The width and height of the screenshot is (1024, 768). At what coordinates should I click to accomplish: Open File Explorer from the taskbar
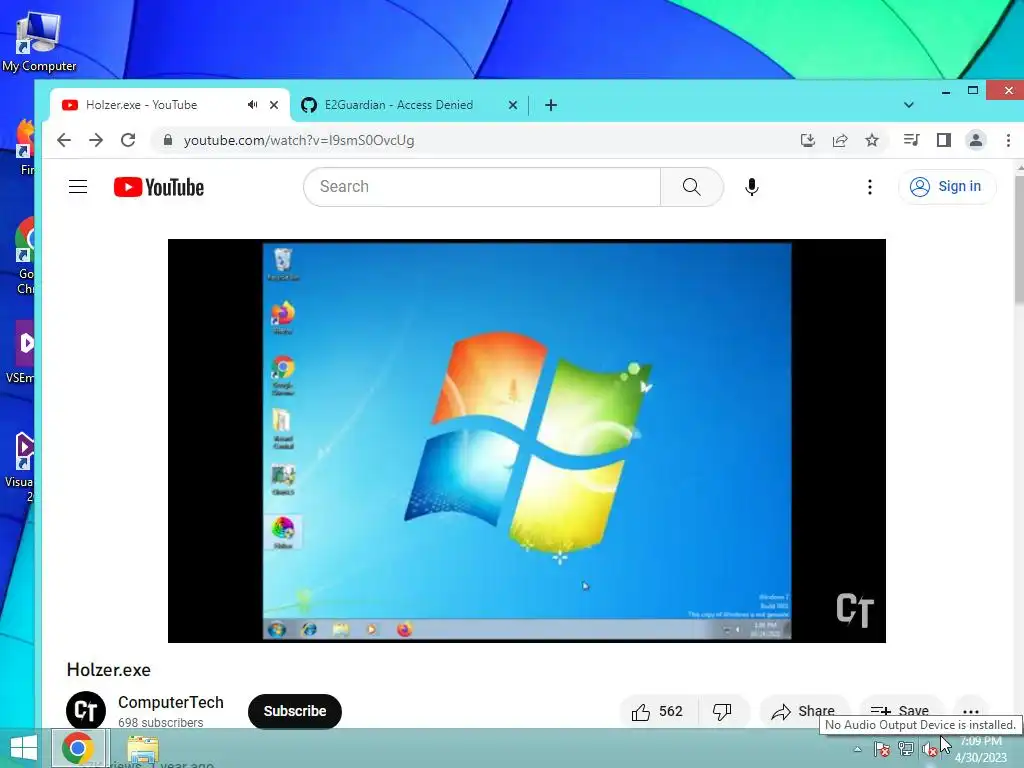143,749
